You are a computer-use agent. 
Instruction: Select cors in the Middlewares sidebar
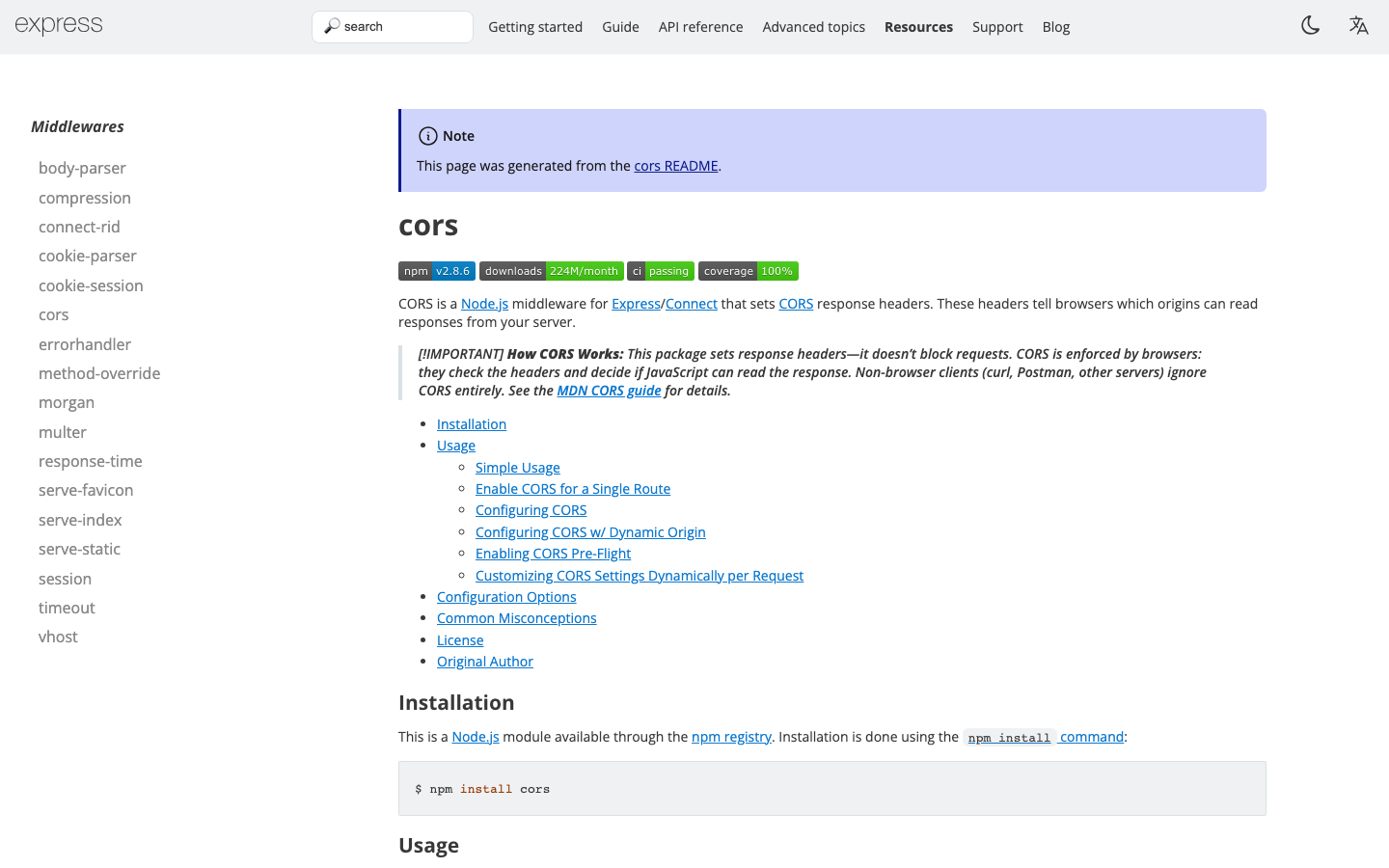(x=54, y=314)
